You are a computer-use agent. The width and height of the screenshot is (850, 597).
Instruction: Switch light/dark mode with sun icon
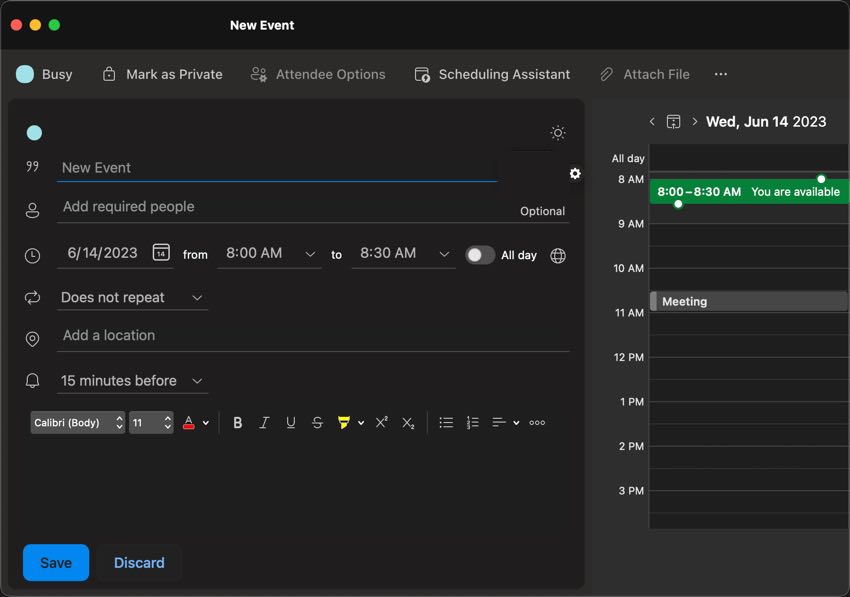point(558,133)
